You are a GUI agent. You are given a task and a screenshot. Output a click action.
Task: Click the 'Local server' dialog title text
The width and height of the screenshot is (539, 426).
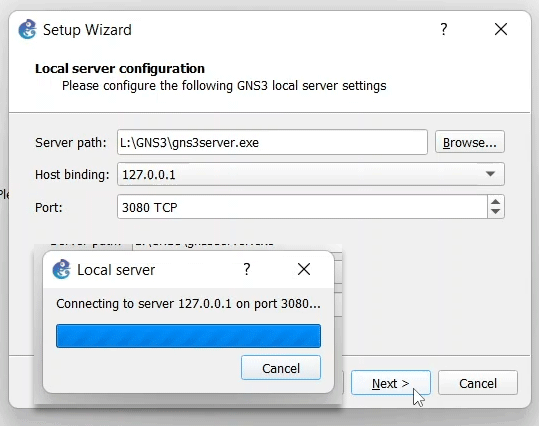[x=116, y=270]
